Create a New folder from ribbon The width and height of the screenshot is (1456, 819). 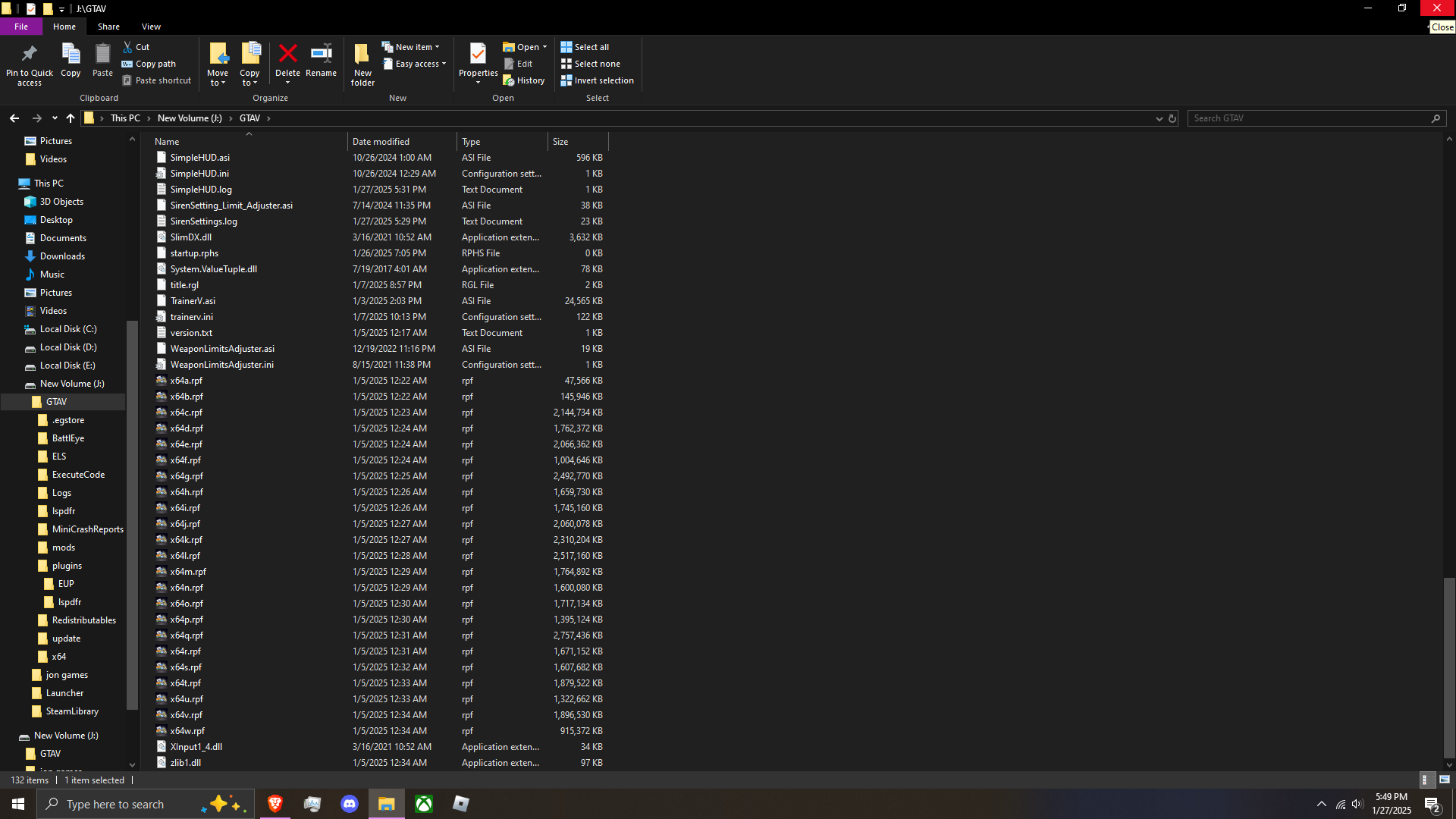tap(362, 55)
